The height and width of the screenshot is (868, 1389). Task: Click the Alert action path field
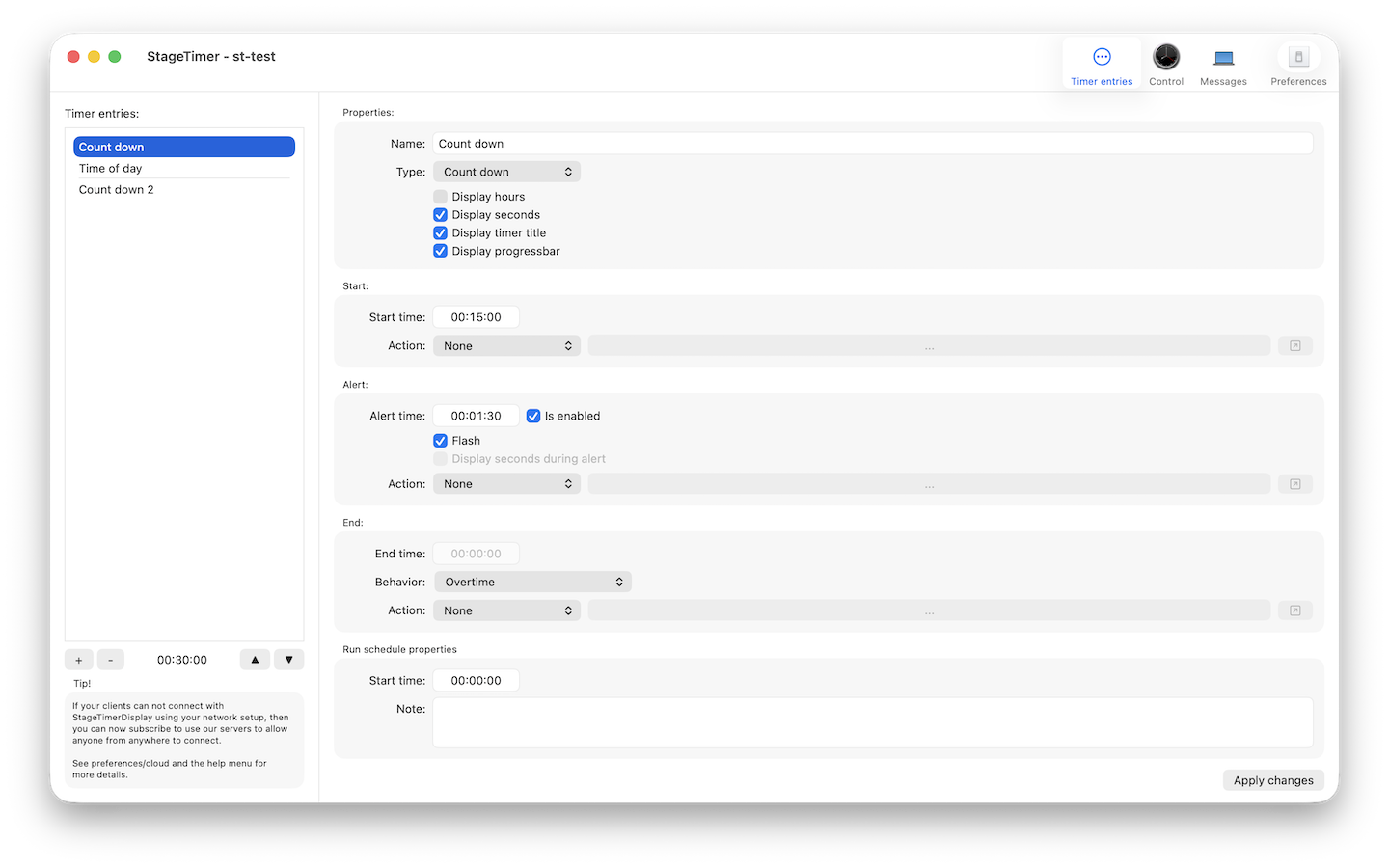tap(929, 484)
